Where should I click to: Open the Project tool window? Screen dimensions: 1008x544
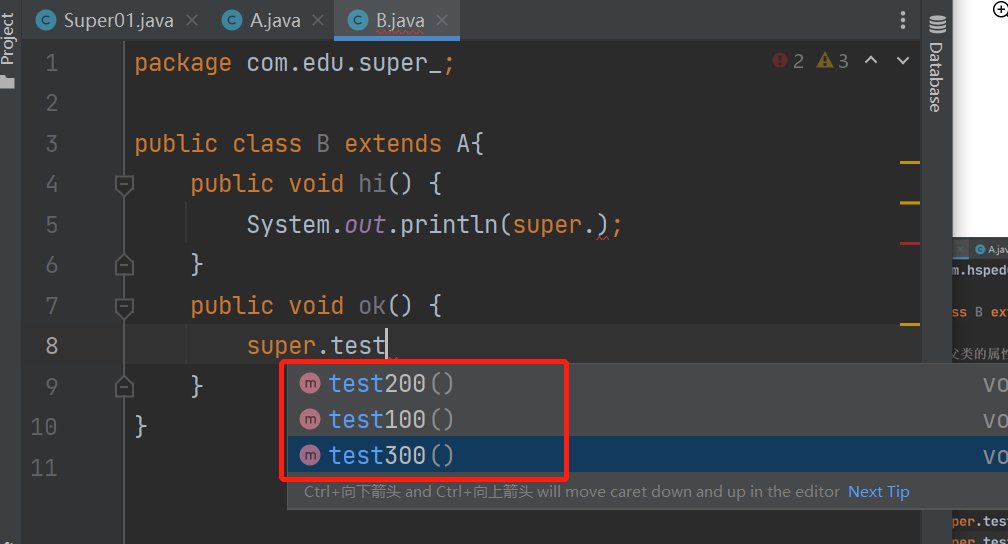[8, 42]
